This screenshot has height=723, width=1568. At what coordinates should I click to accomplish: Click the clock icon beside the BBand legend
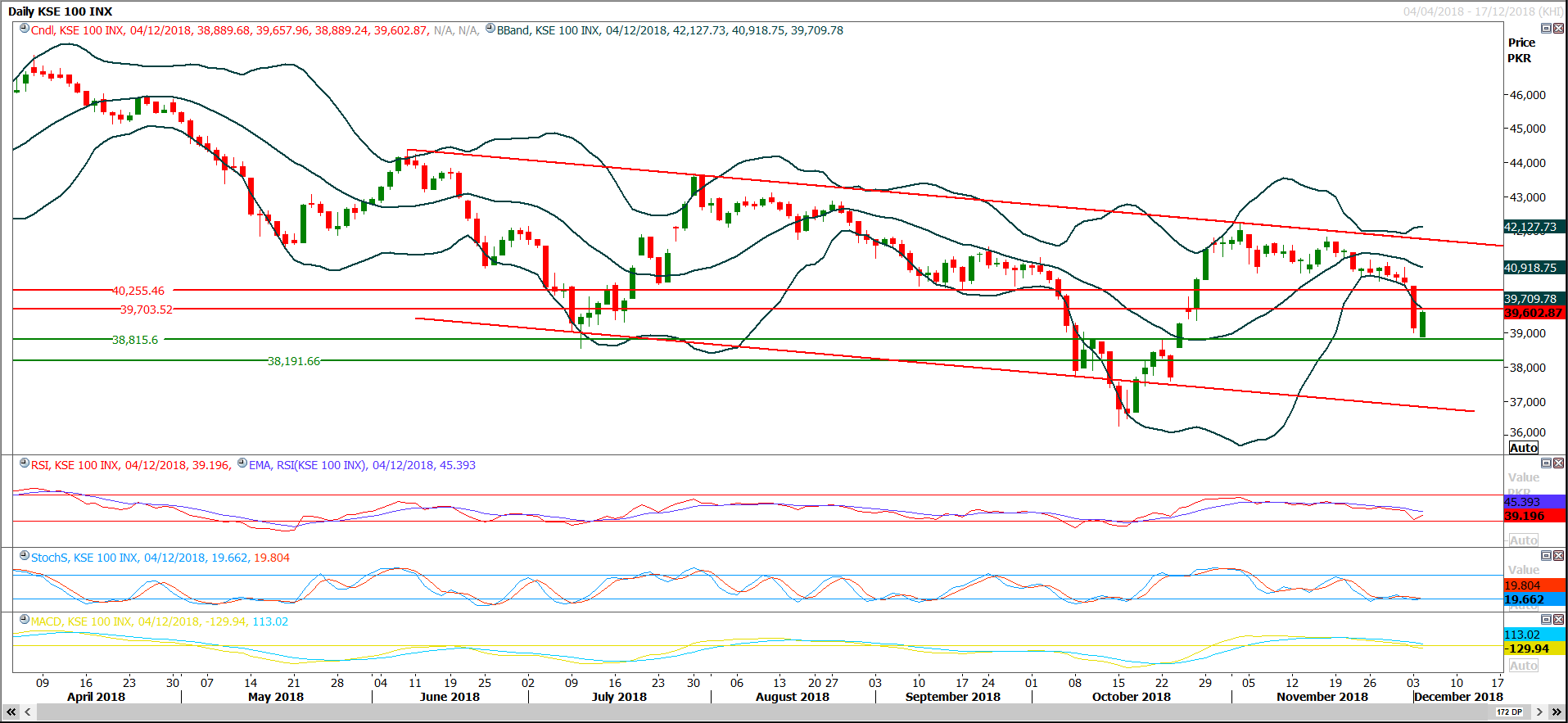pos(490,29)
